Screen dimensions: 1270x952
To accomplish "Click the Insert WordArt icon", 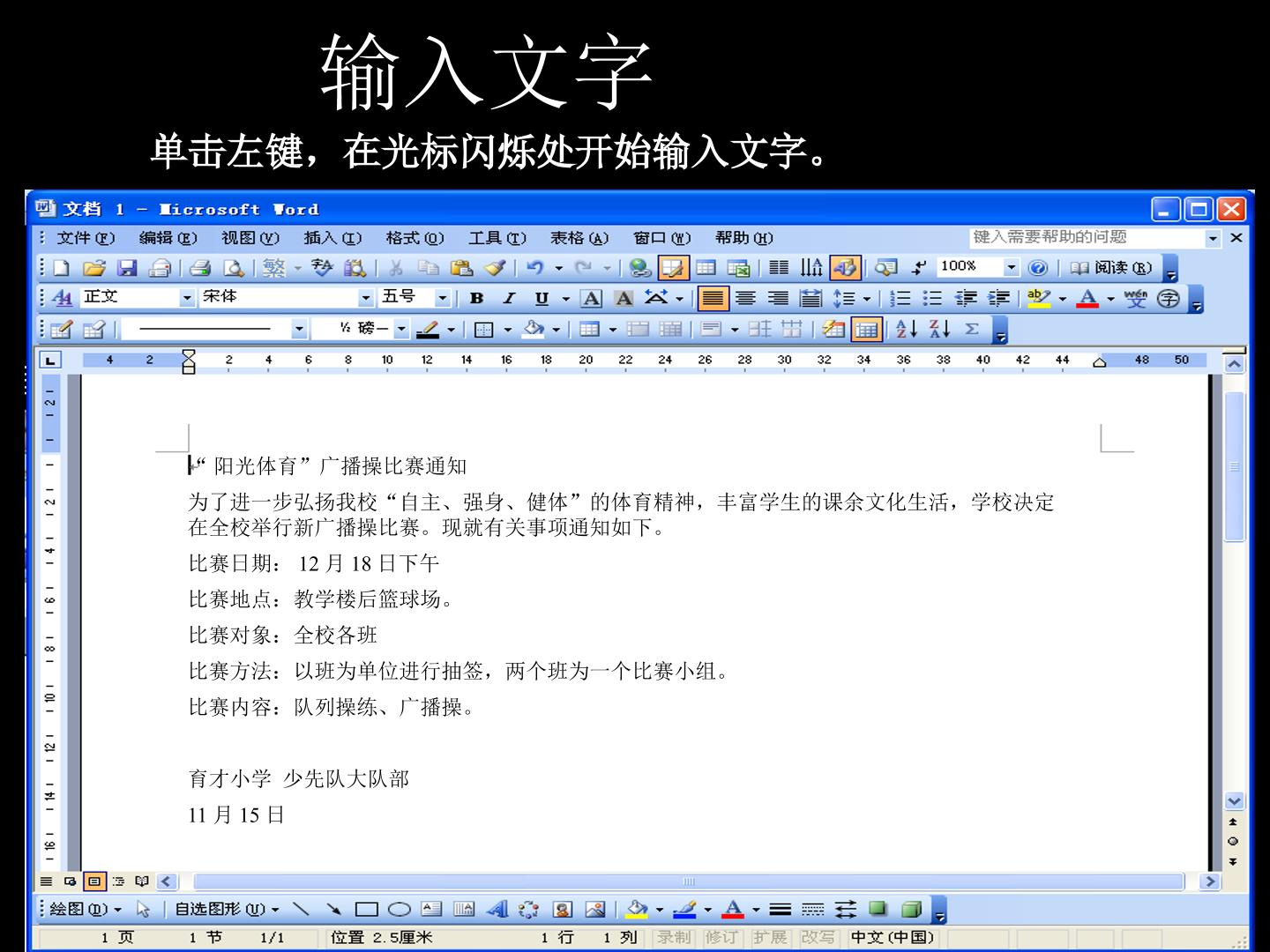I will click(x=497, y=909).
